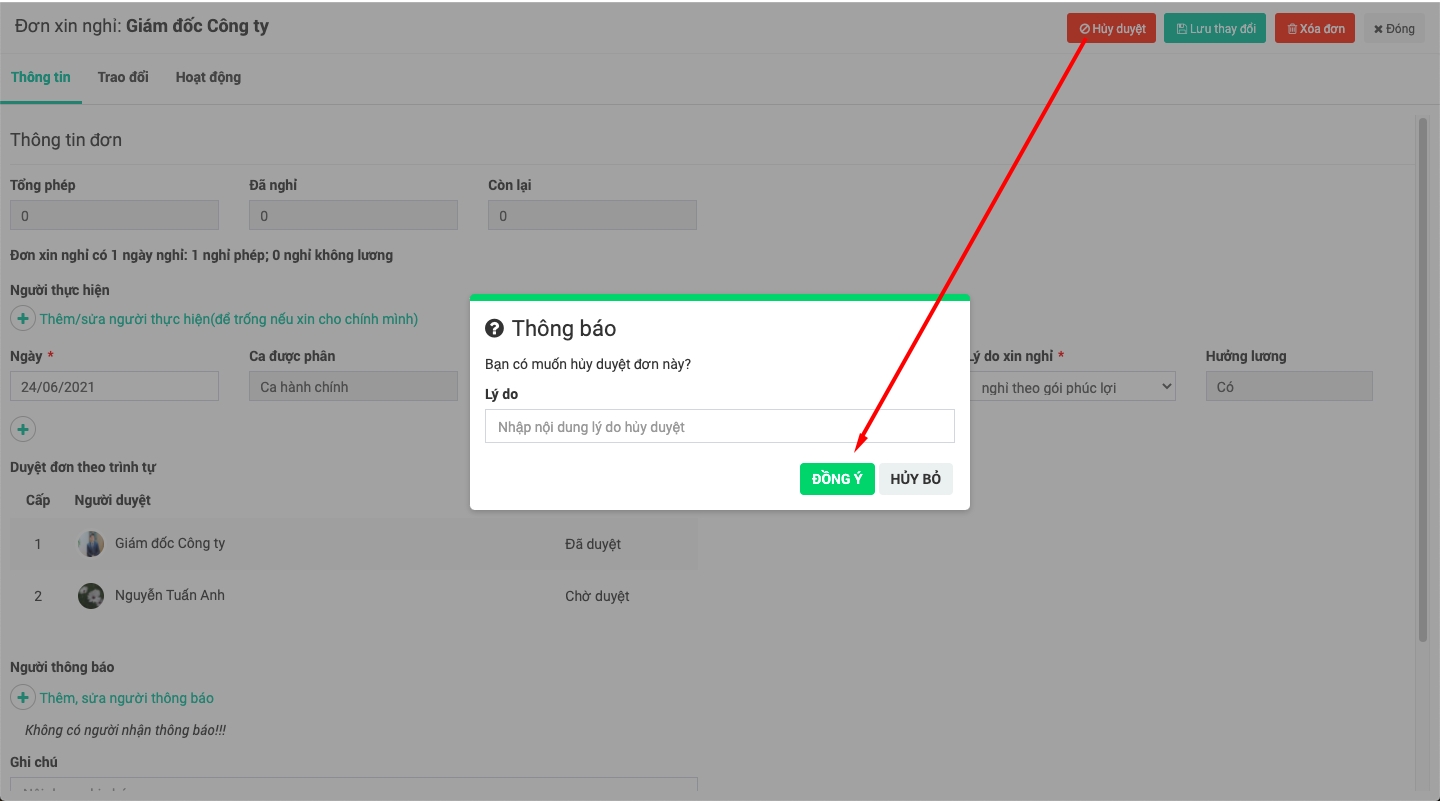Viewport: 1440px width, 801px height.
Task: Click the Đóng close button
Action: [x=1393, y=28]
